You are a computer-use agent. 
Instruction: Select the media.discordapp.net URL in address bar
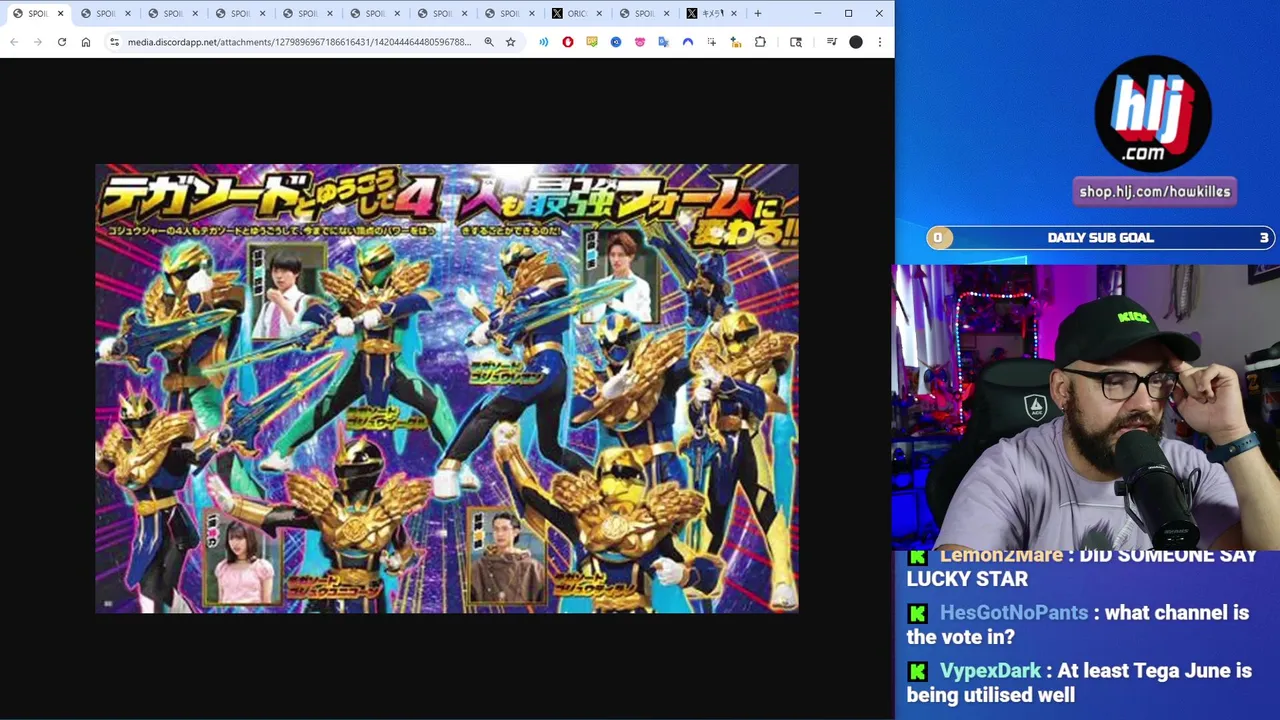[x=299, y=42]
